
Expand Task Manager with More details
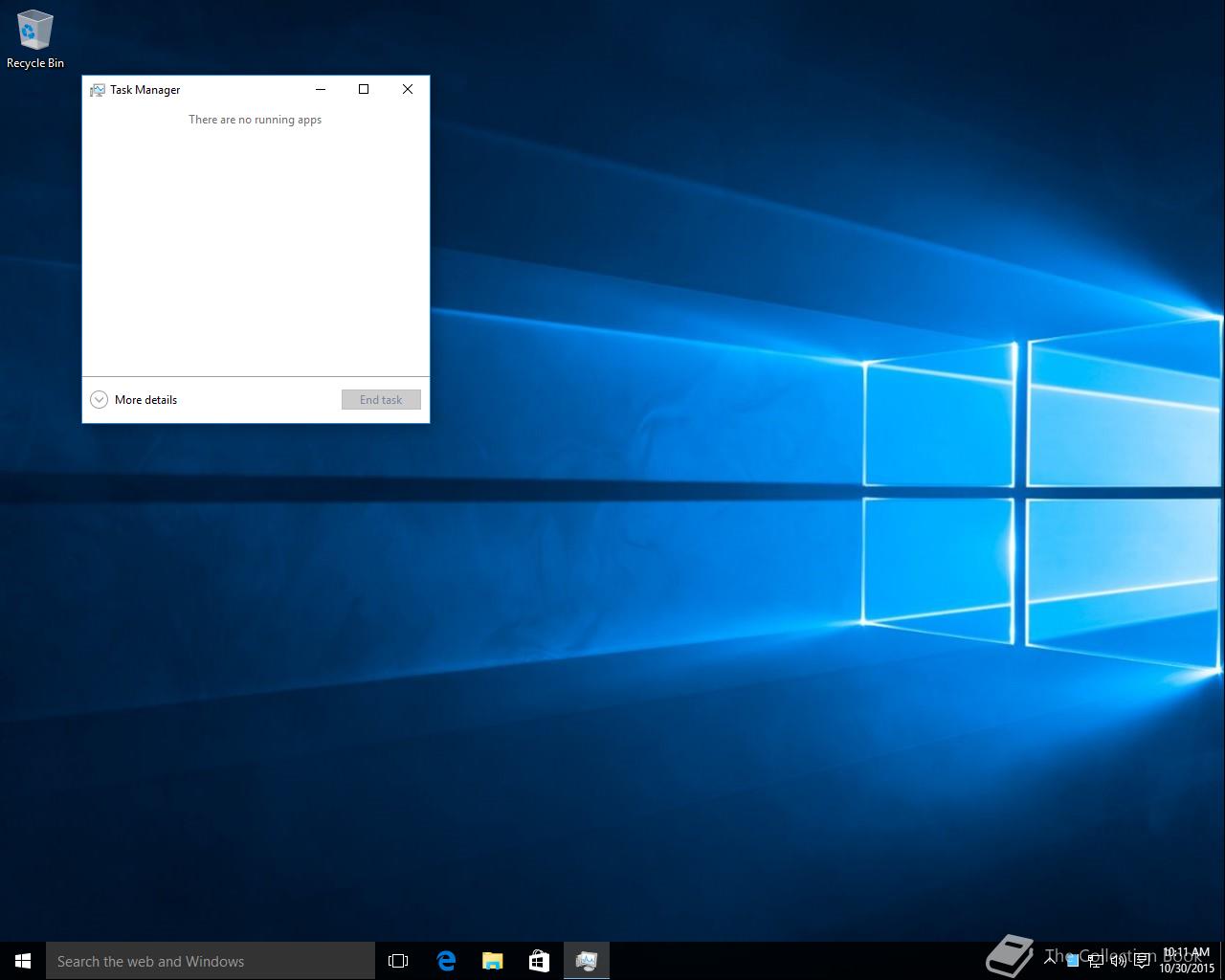pos(134,400)
